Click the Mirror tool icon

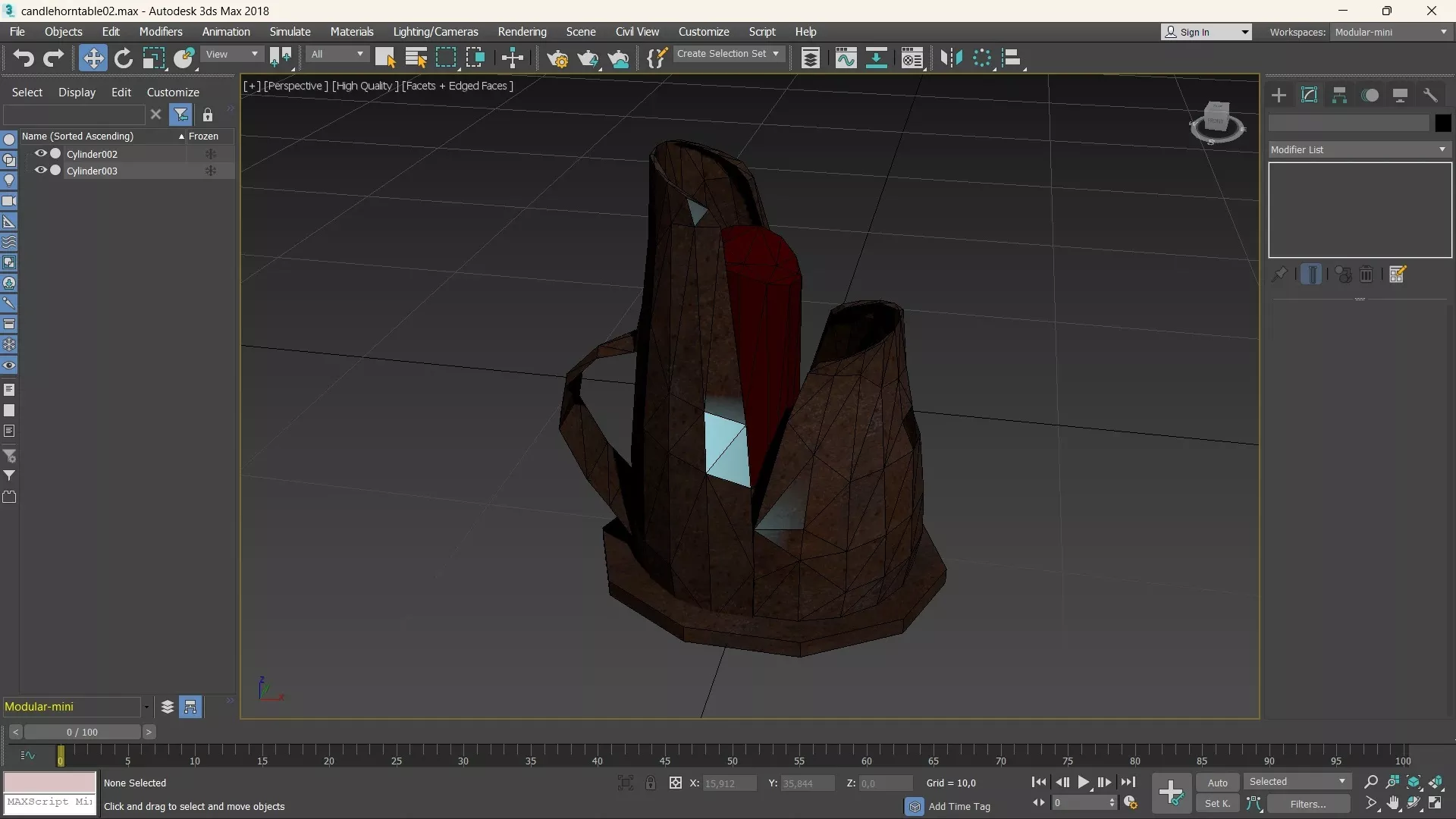click(951, 58)
